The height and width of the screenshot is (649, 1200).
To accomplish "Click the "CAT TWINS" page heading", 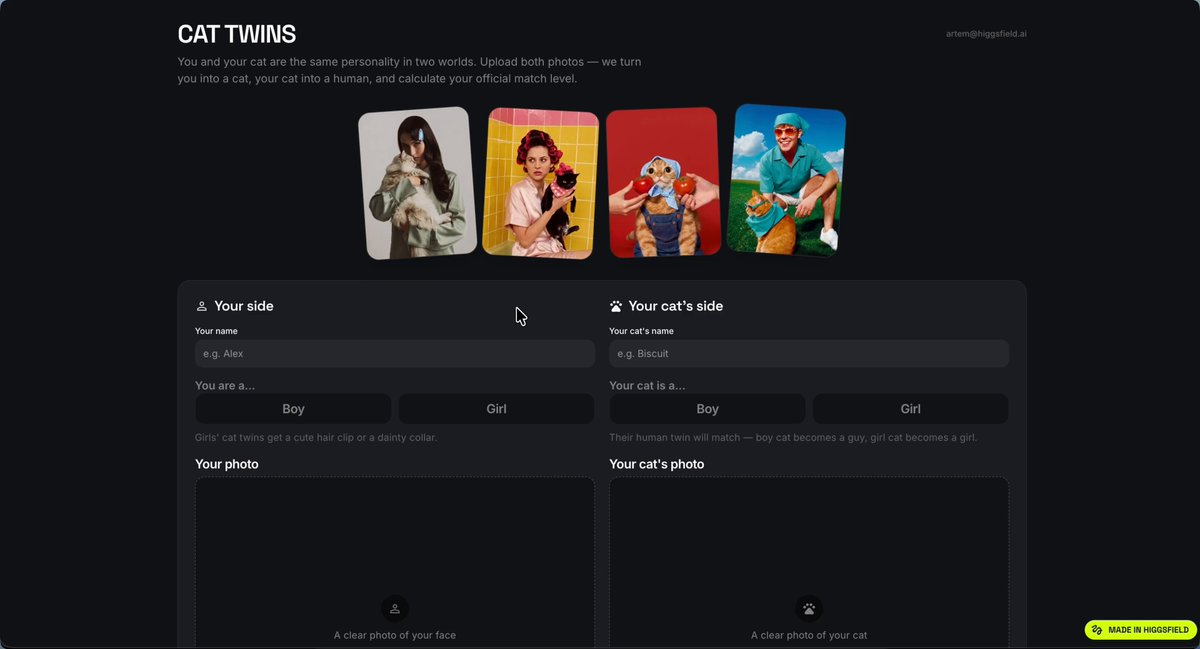I will pyautogui.click(x=237, y=35).
